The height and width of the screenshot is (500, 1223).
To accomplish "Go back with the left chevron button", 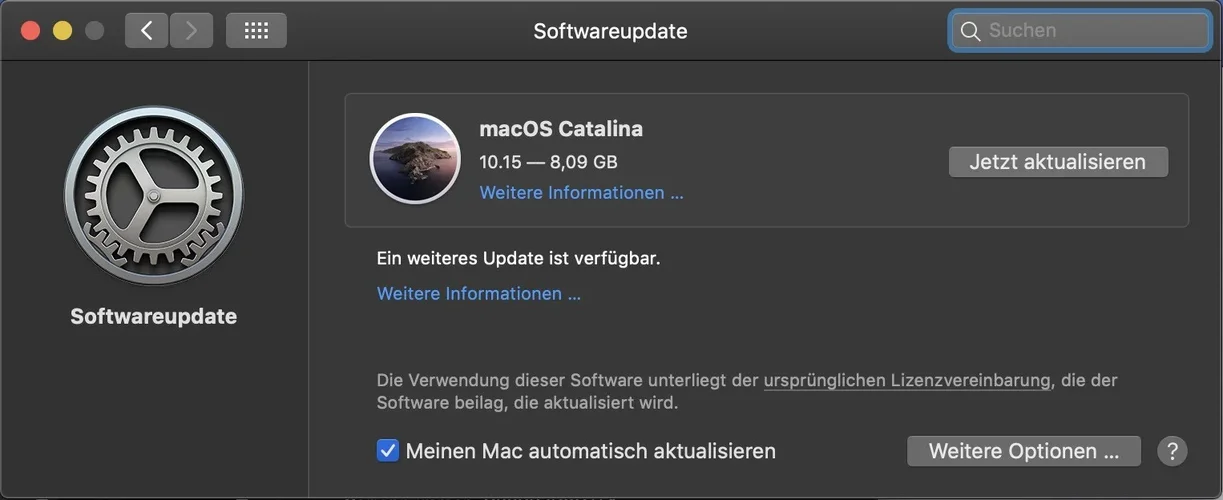I will pyautogui.click(x=146, y=30).
